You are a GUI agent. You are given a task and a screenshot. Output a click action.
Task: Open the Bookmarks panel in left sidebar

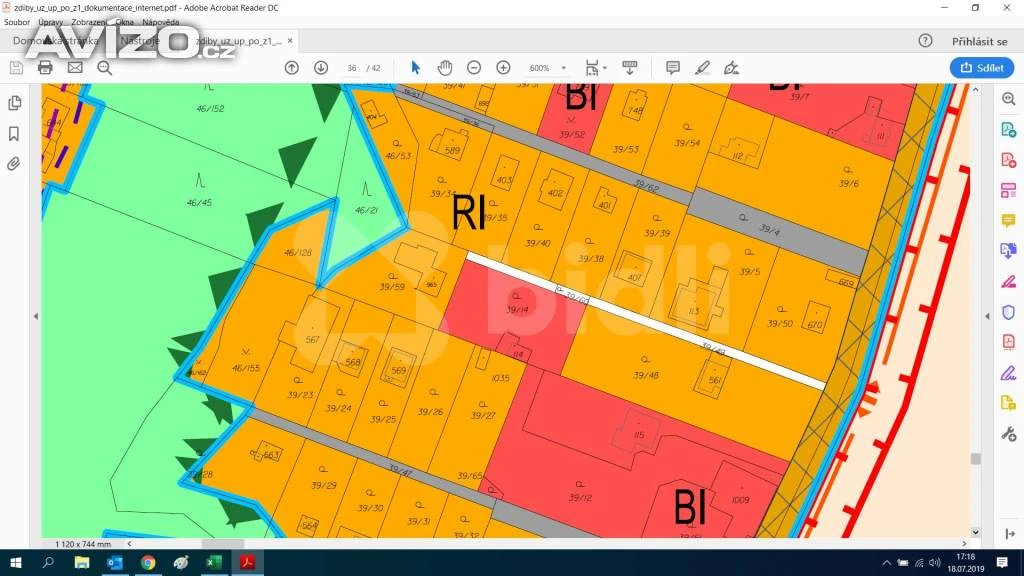click(x=14, y=133)
